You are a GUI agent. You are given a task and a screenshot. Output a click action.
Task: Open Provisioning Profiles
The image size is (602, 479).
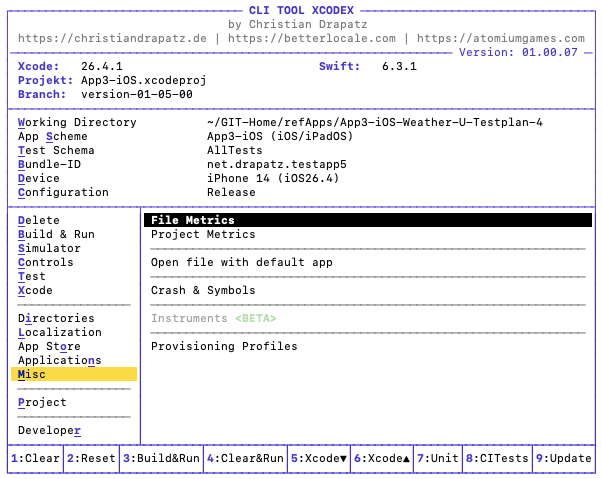tap(224, 346)
